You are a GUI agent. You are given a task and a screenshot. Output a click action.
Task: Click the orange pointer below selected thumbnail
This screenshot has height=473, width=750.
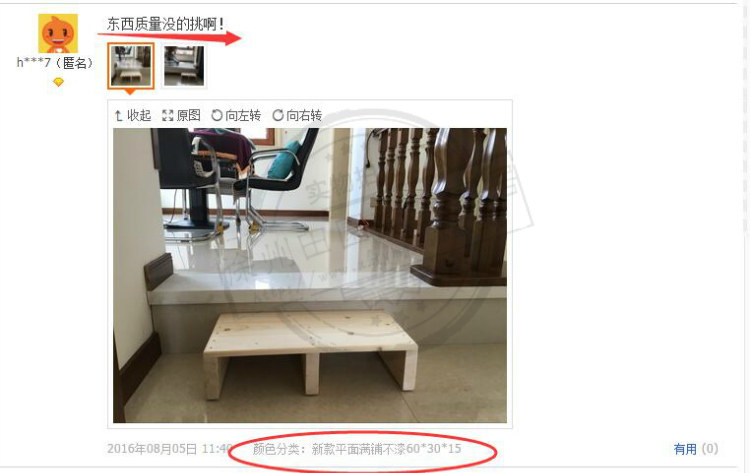pyautogui.click(x=130, y=91)
